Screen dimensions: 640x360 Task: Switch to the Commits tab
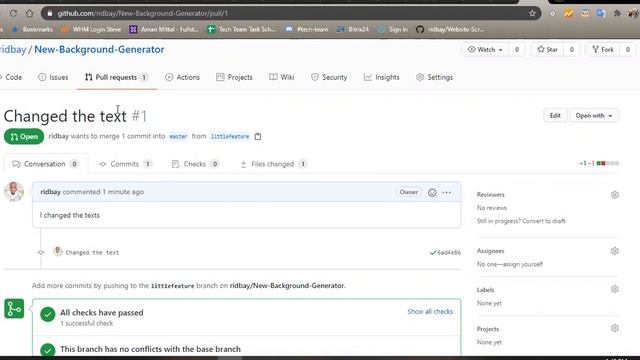pos(125,164)
